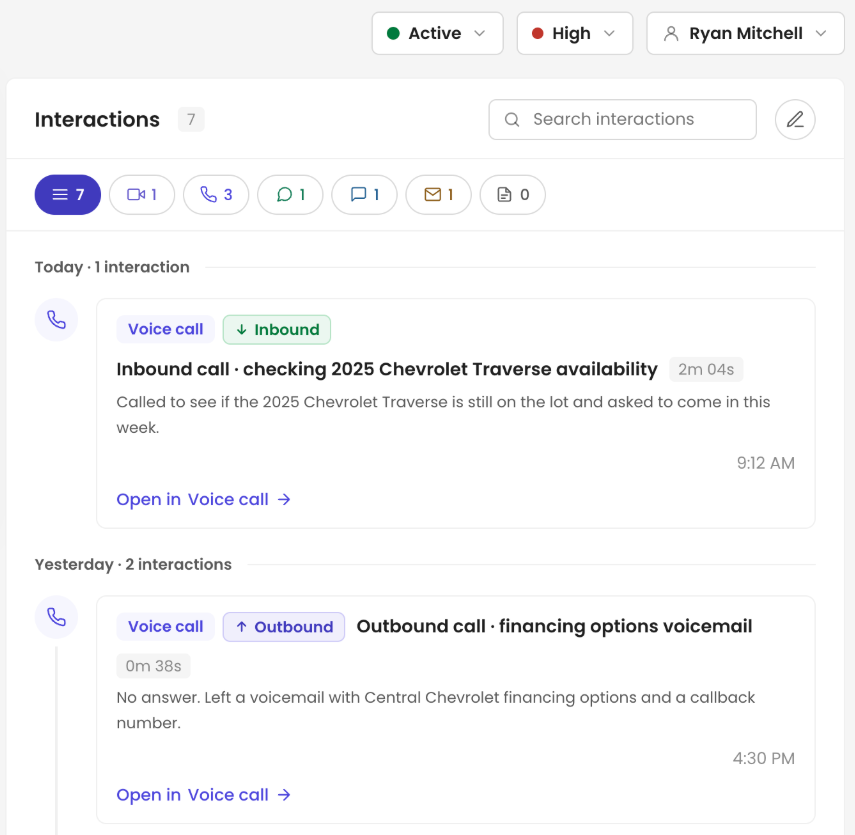Click title 'Inbound call · checking 2025 Chevrolet Traverse availability'
The width and height of the screenshot is (855, 835).
387,369
